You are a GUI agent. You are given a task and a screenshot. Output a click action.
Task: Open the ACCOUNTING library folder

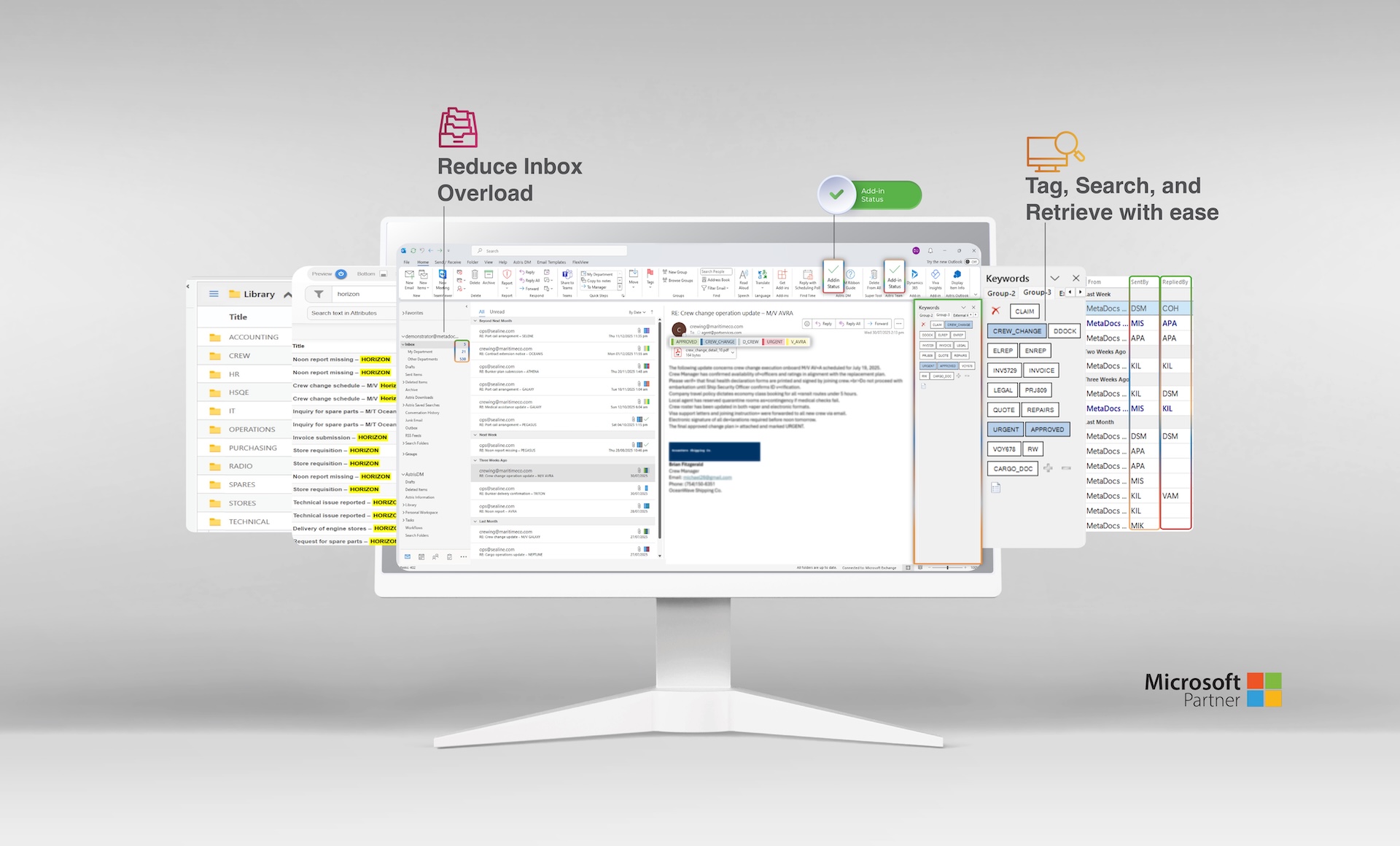(x=253, y=337)
